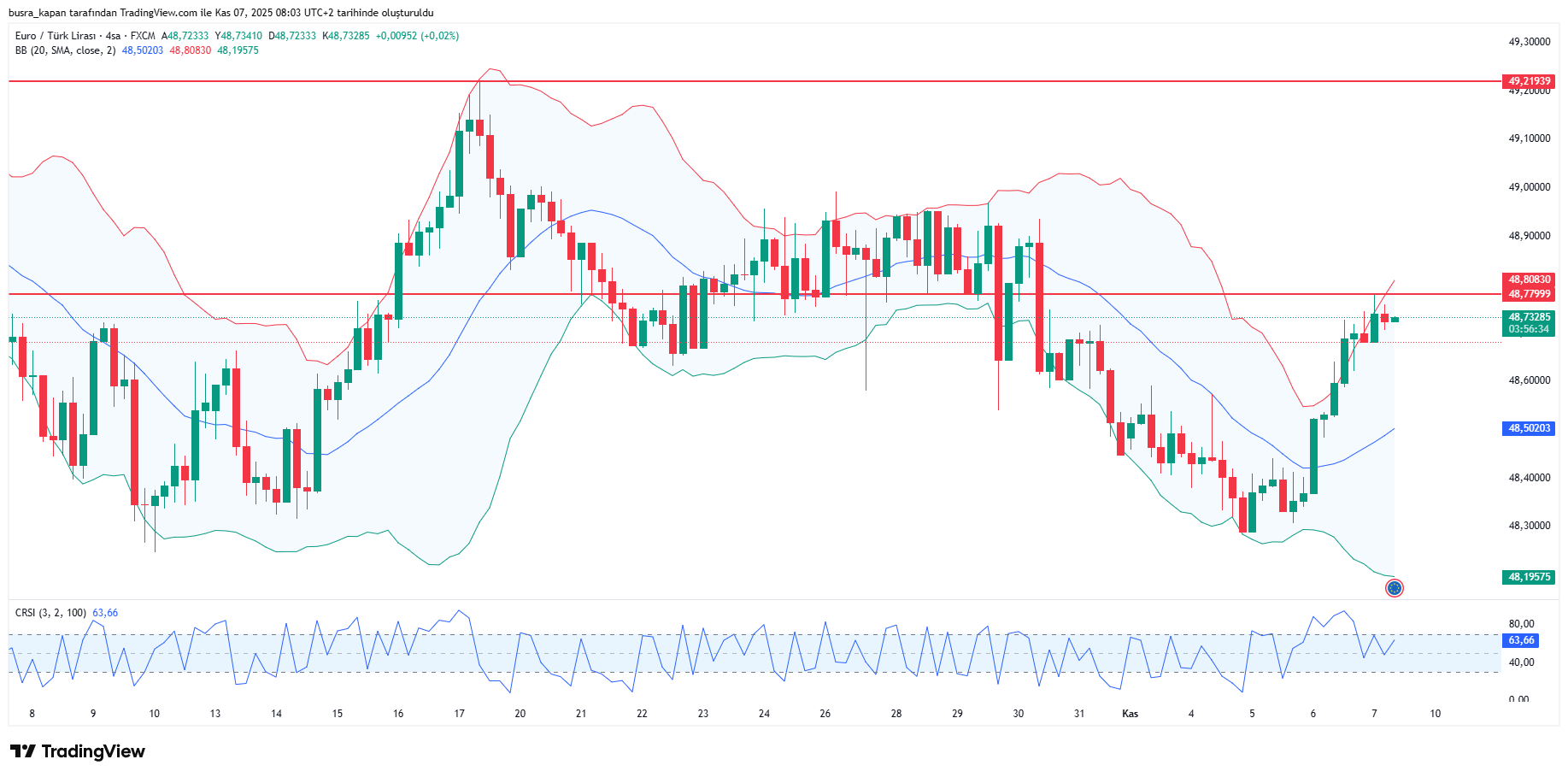Select the green 48,73285 current price label
The image size is (1568, 777).
pos(1528,317)
